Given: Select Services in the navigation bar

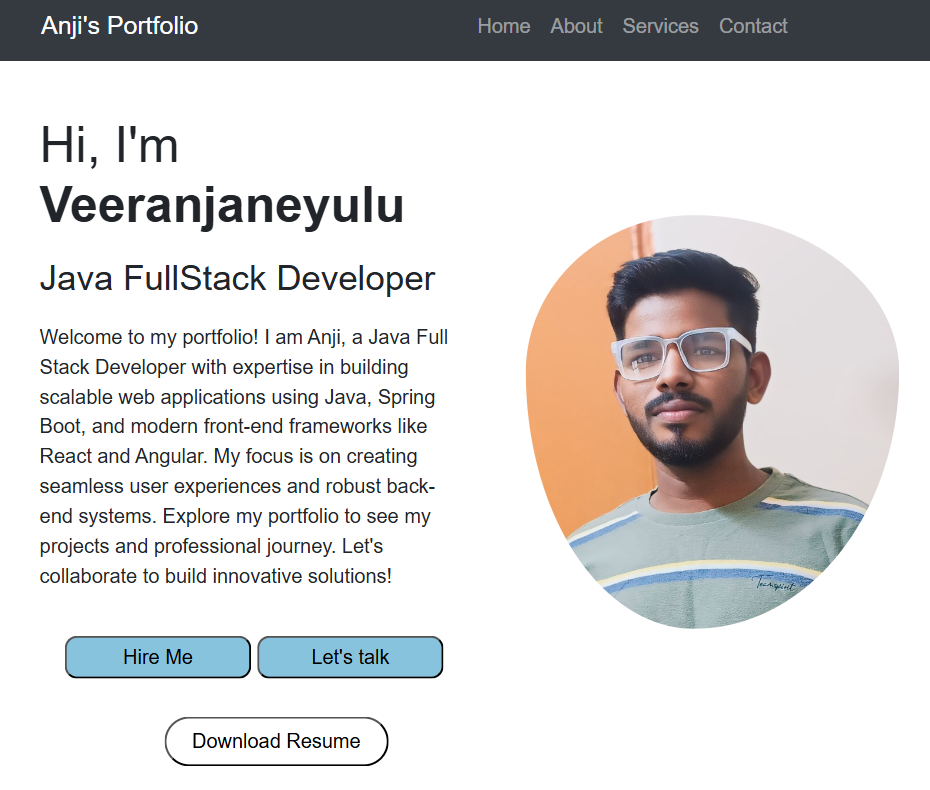Looking at the screenshot, I should tap(660, 26).
